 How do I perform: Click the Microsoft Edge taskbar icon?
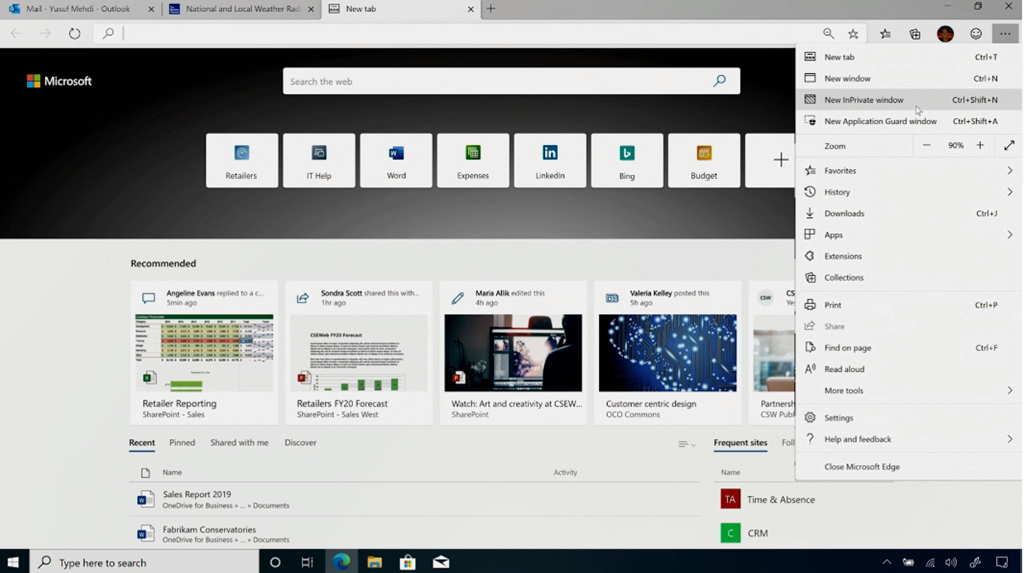click(341, 562)
